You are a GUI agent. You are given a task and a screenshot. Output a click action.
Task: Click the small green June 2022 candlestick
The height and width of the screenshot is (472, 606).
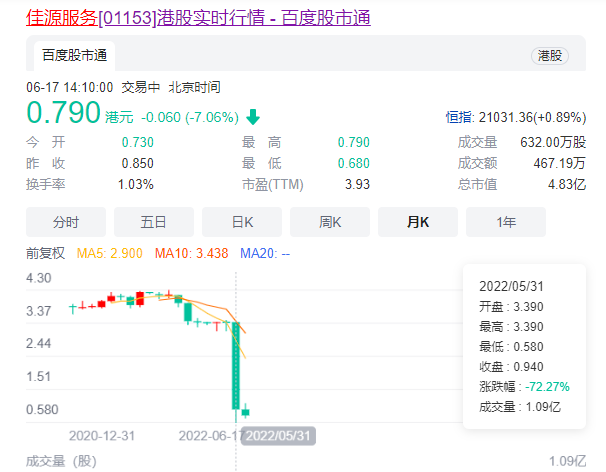pyautogui.click(x=245, y=412)
